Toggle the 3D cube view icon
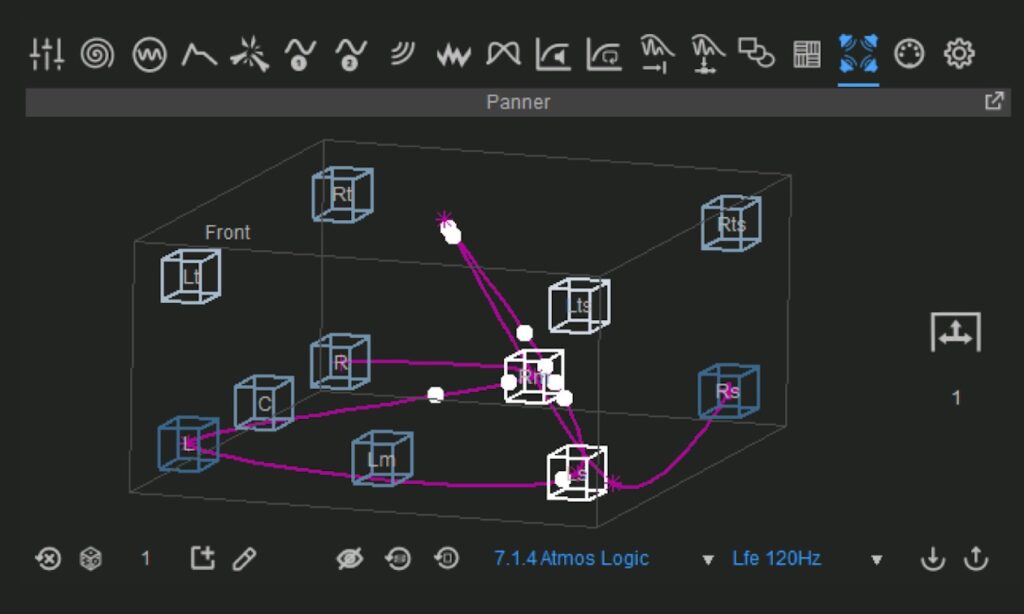Image resolution: width=1024 pixels, height=614 pixels. tap(90, 558)
